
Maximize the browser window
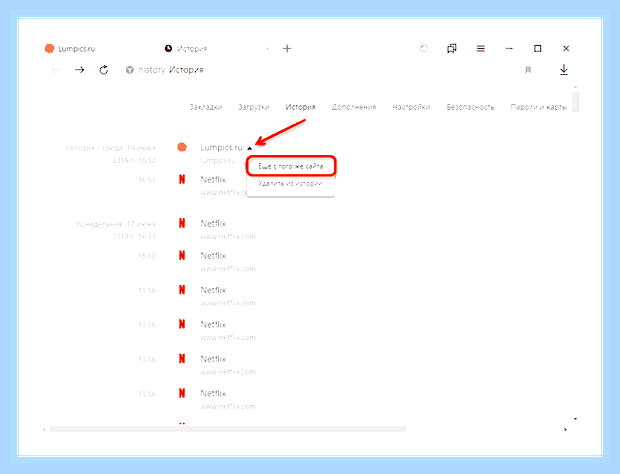point(537,49)
